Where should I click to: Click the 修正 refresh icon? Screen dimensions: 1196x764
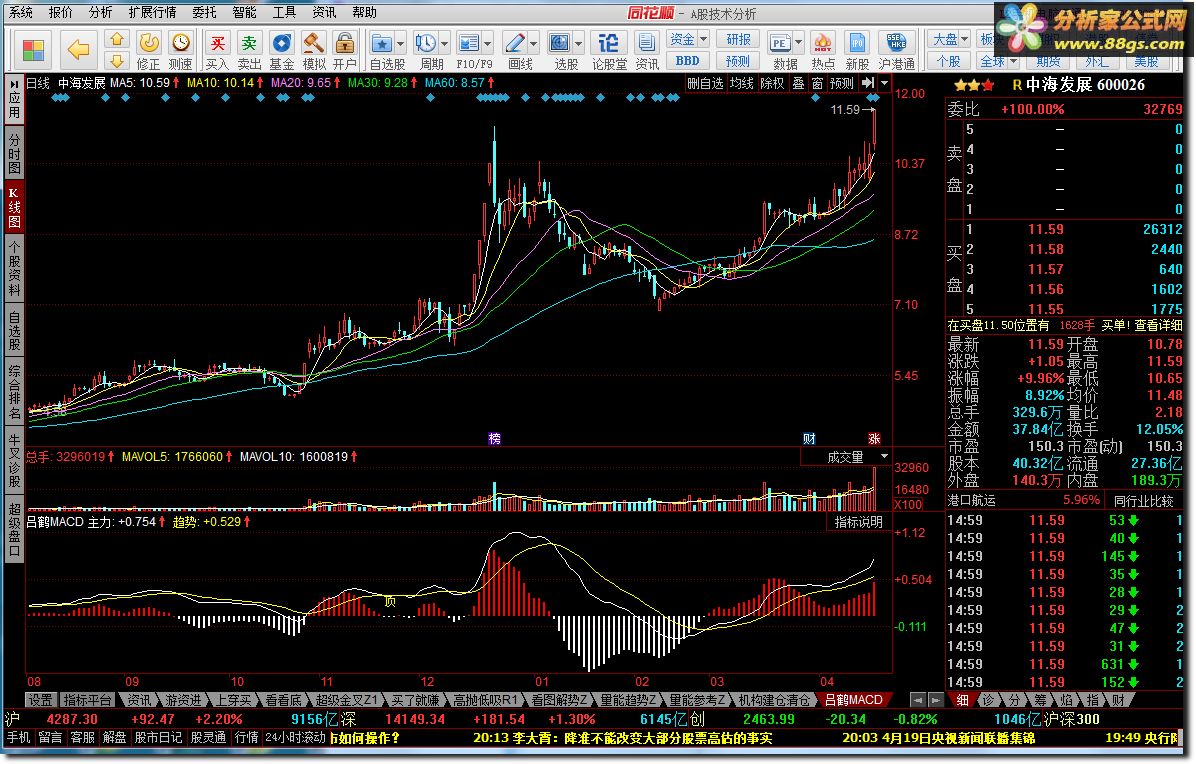click(149, 43)
